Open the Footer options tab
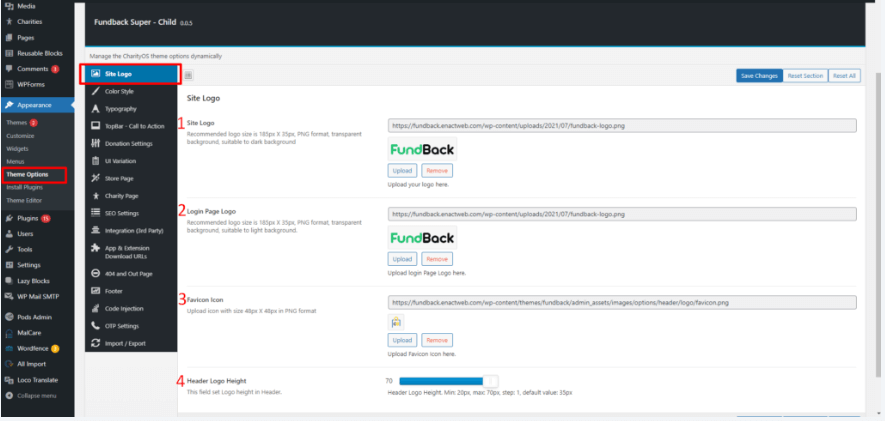Image resolution: width=885 pixels, height=421 pixels. [x=131, y=291]
